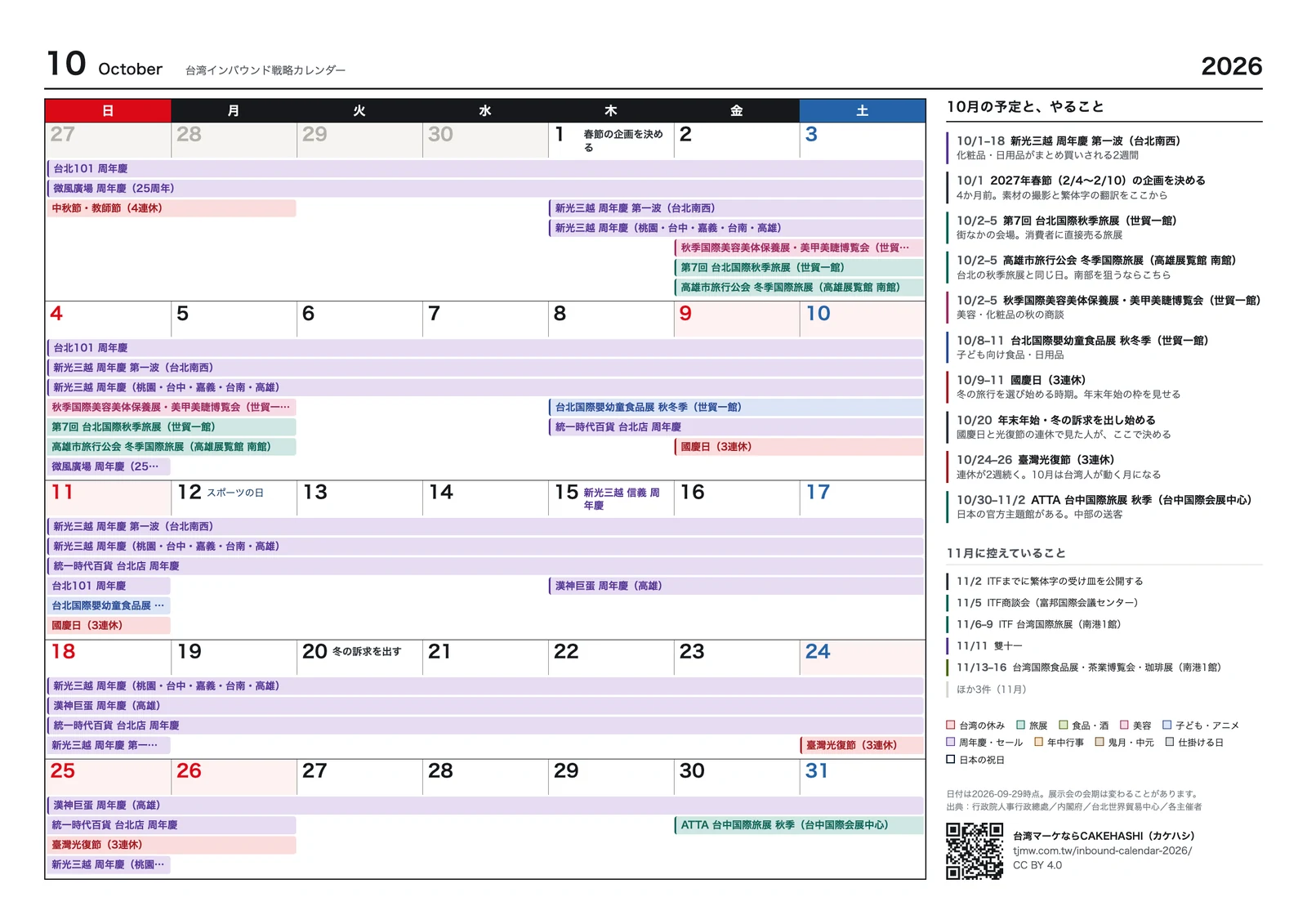Select the 美容 legend color swatch
The width and height of the screenshot is (1307, 924).
(x=1125, y=725)
